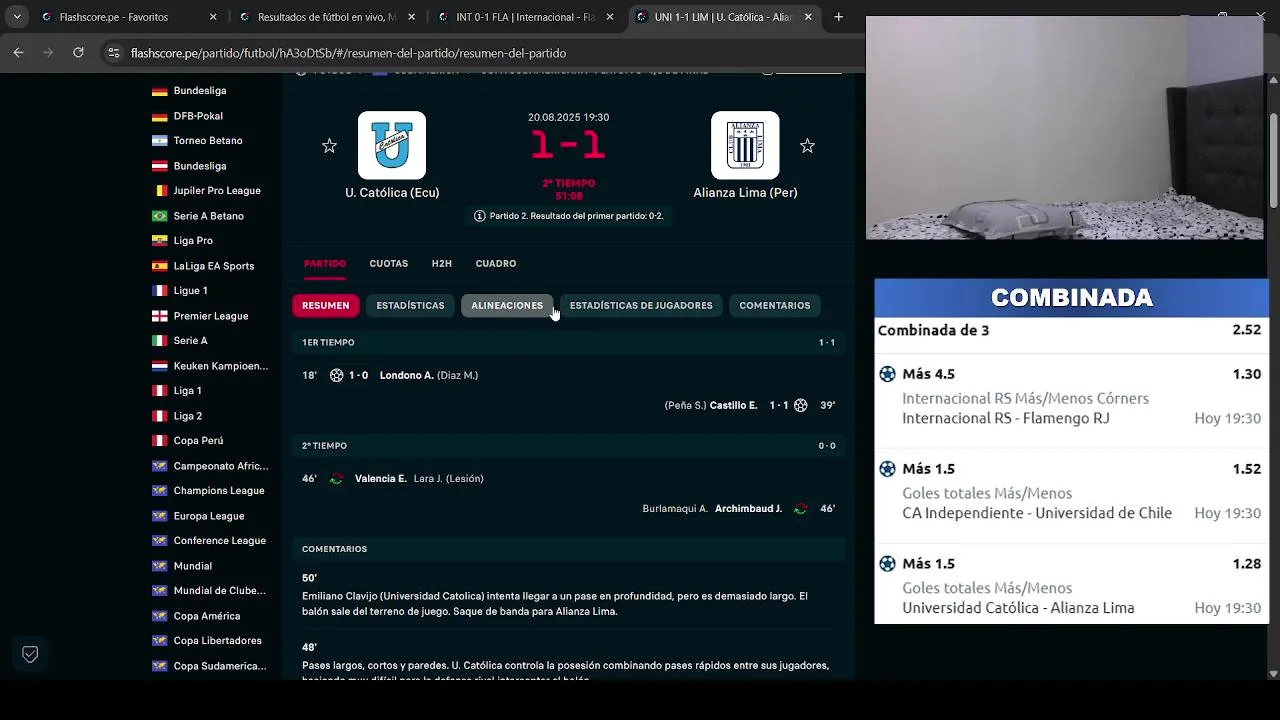Open Torneo Betano league with Argentina flag
The image size is (1280, 720).
pos(208,141)
